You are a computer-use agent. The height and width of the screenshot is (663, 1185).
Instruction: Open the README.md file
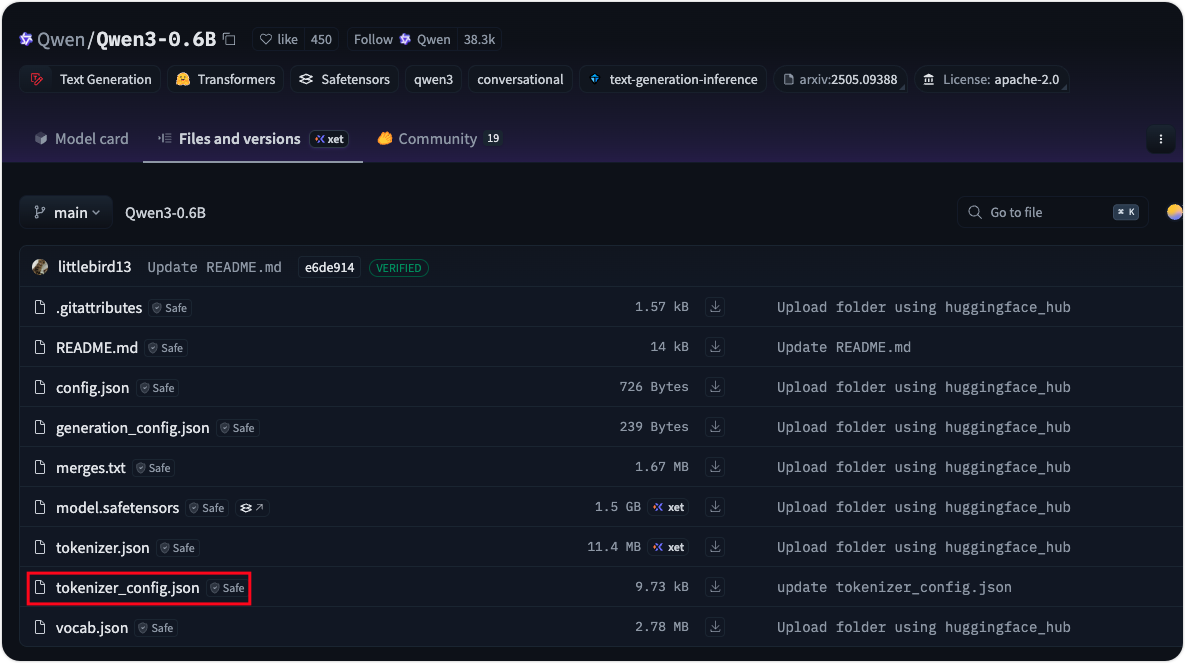click(97, 348)
